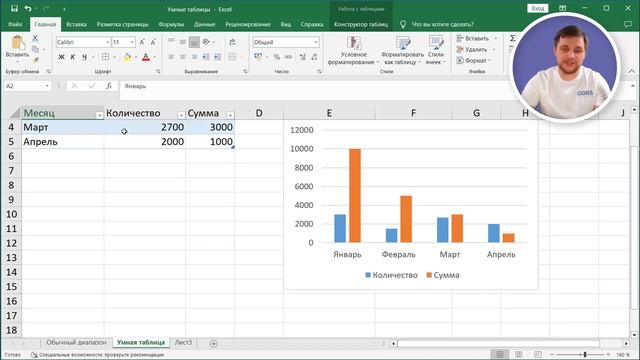This screenshot has height=360, width=640.
Task: Toggle middle vertical alignment
Action: (x=183, y=42)
